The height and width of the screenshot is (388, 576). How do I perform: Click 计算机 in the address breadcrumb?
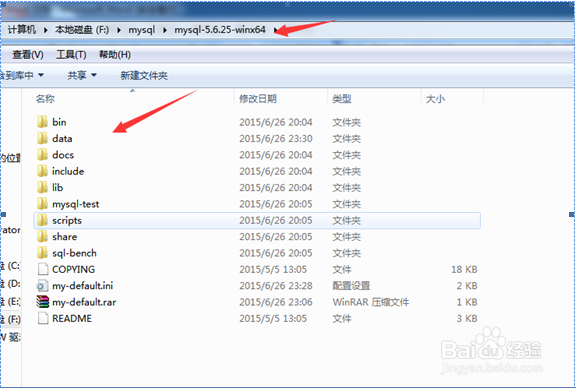[22, 29]
